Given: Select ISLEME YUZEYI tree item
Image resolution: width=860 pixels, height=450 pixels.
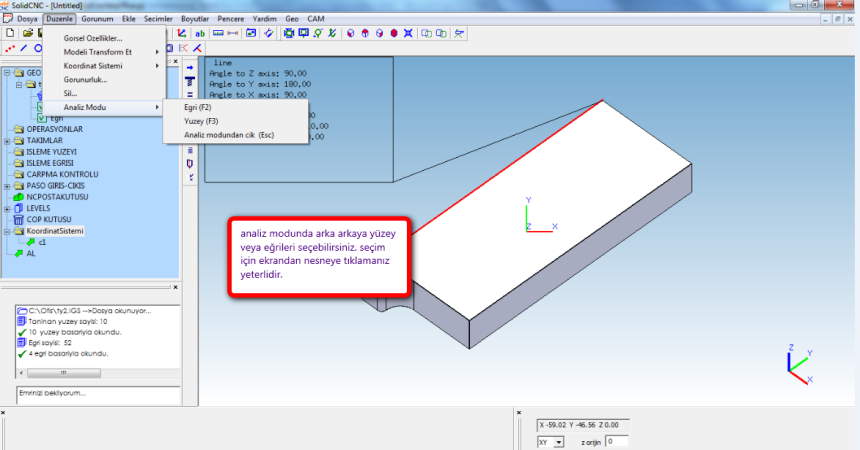Looking at the screenshot, I should click(52, 152).
